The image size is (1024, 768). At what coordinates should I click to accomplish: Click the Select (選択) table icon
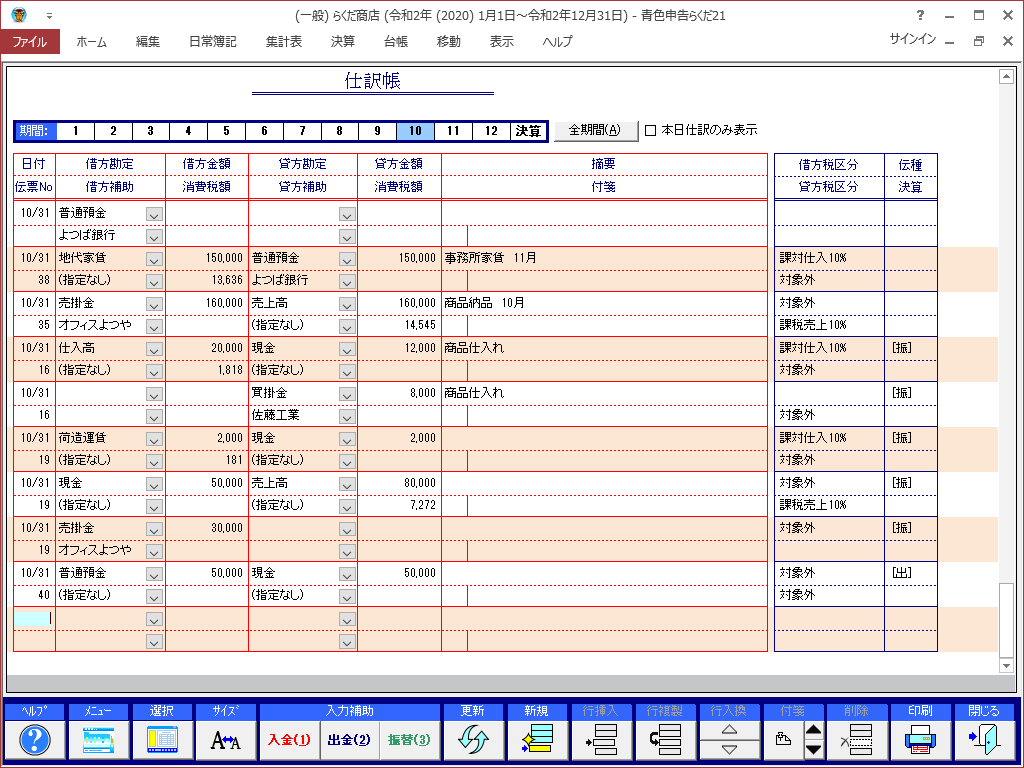[x=162, y=739]
